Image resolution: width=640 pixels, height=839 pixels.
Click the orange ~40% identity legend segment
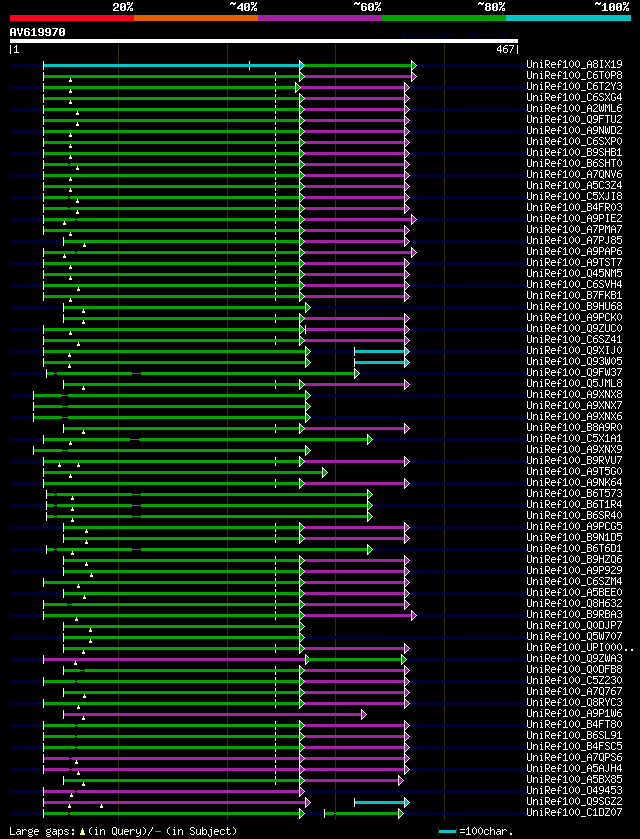tap(196, 18)
